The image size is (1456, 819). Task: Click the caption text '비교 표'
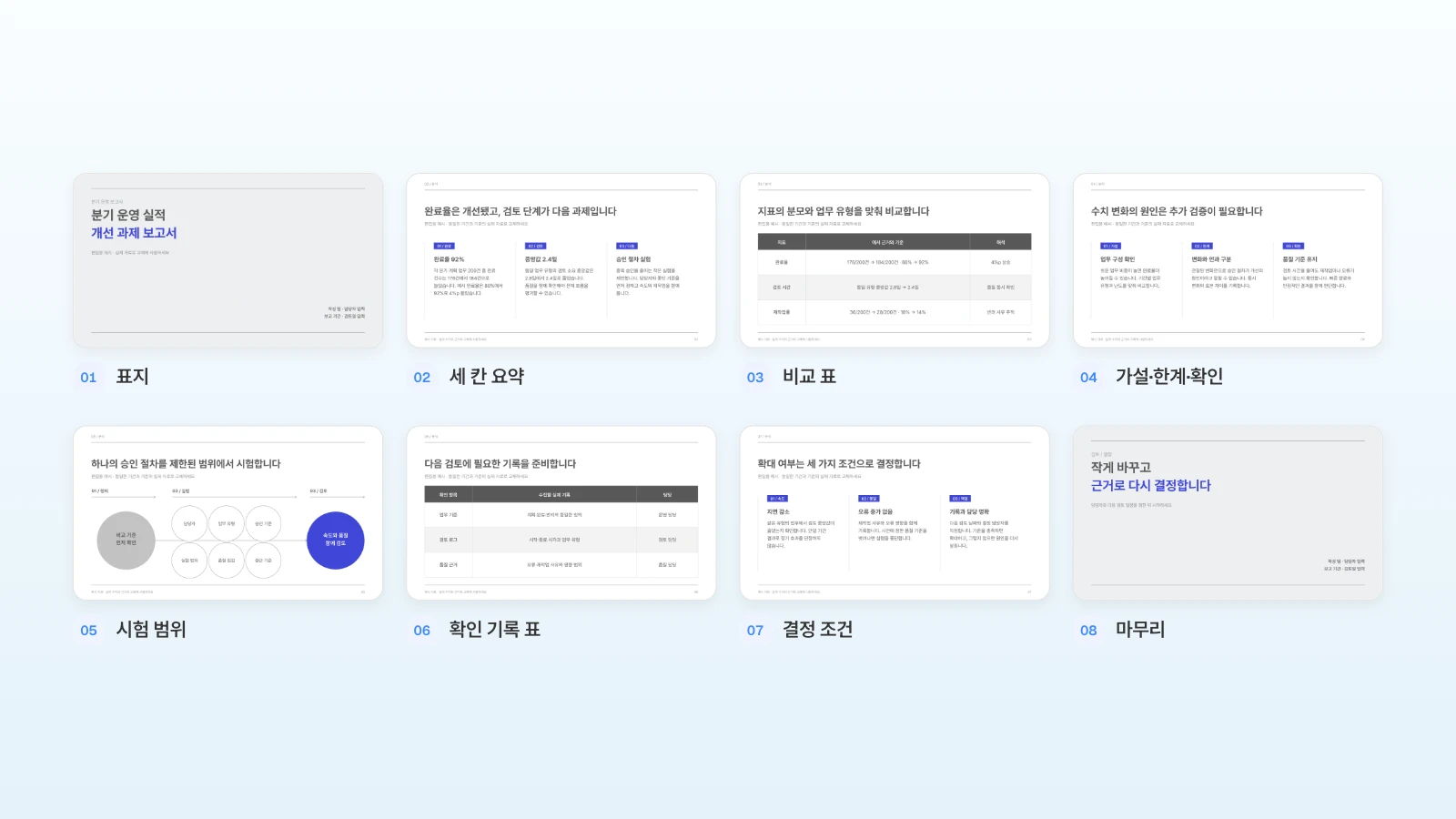click(x=809, y=377)
